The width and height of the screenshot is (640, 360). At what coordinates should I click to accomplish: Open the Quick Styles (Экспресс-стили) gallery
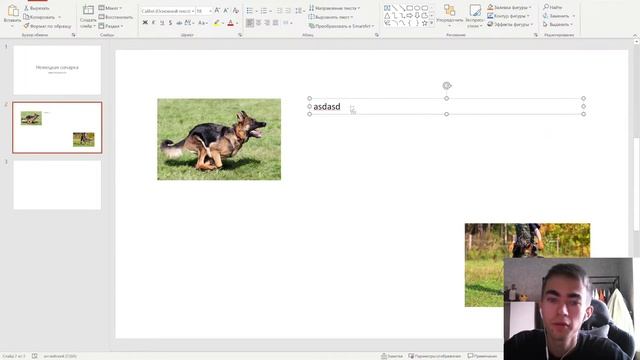474,16
